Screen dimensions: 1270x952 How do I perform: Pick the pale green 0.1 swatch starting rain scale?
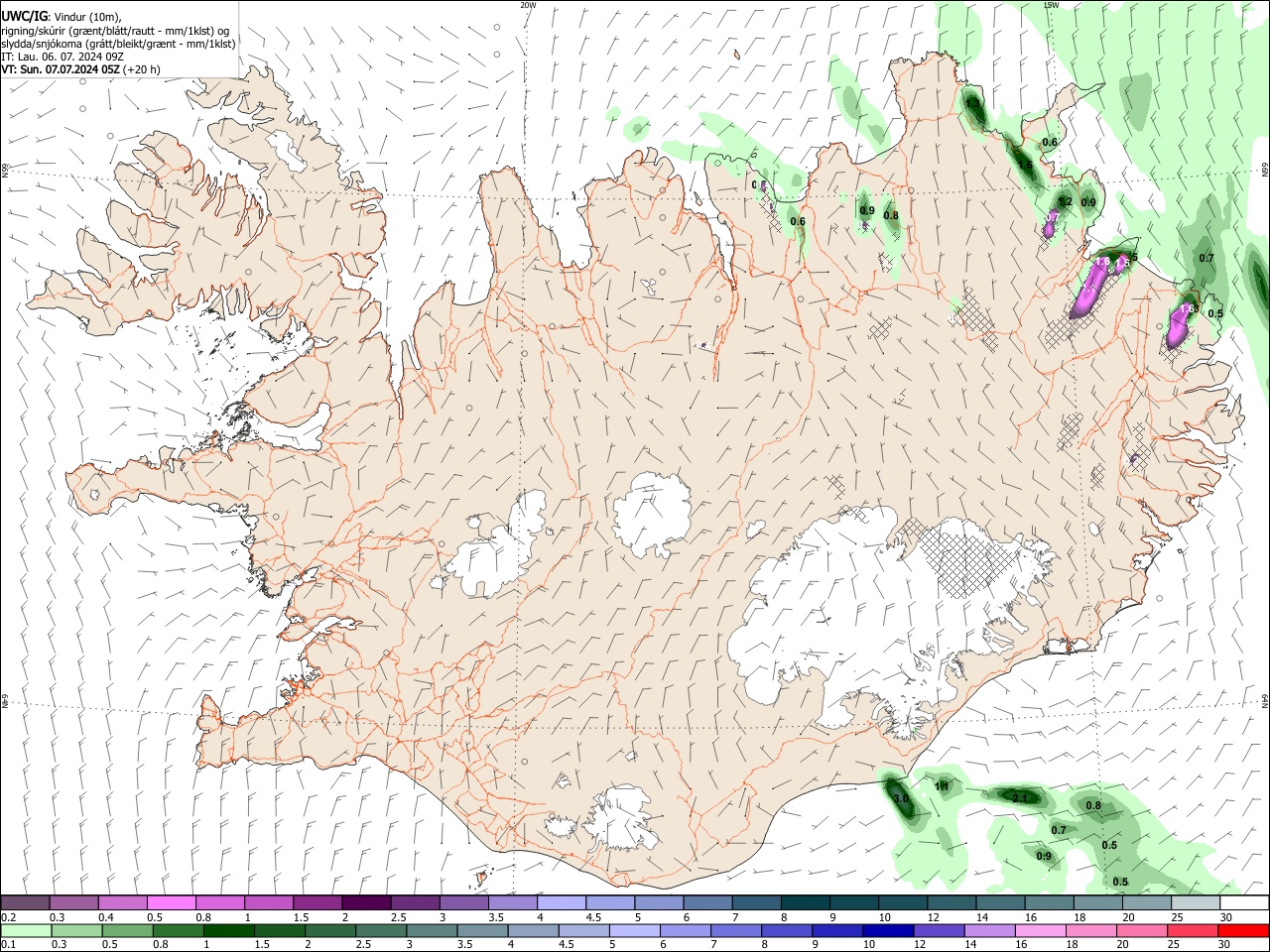tap(25, 930)
